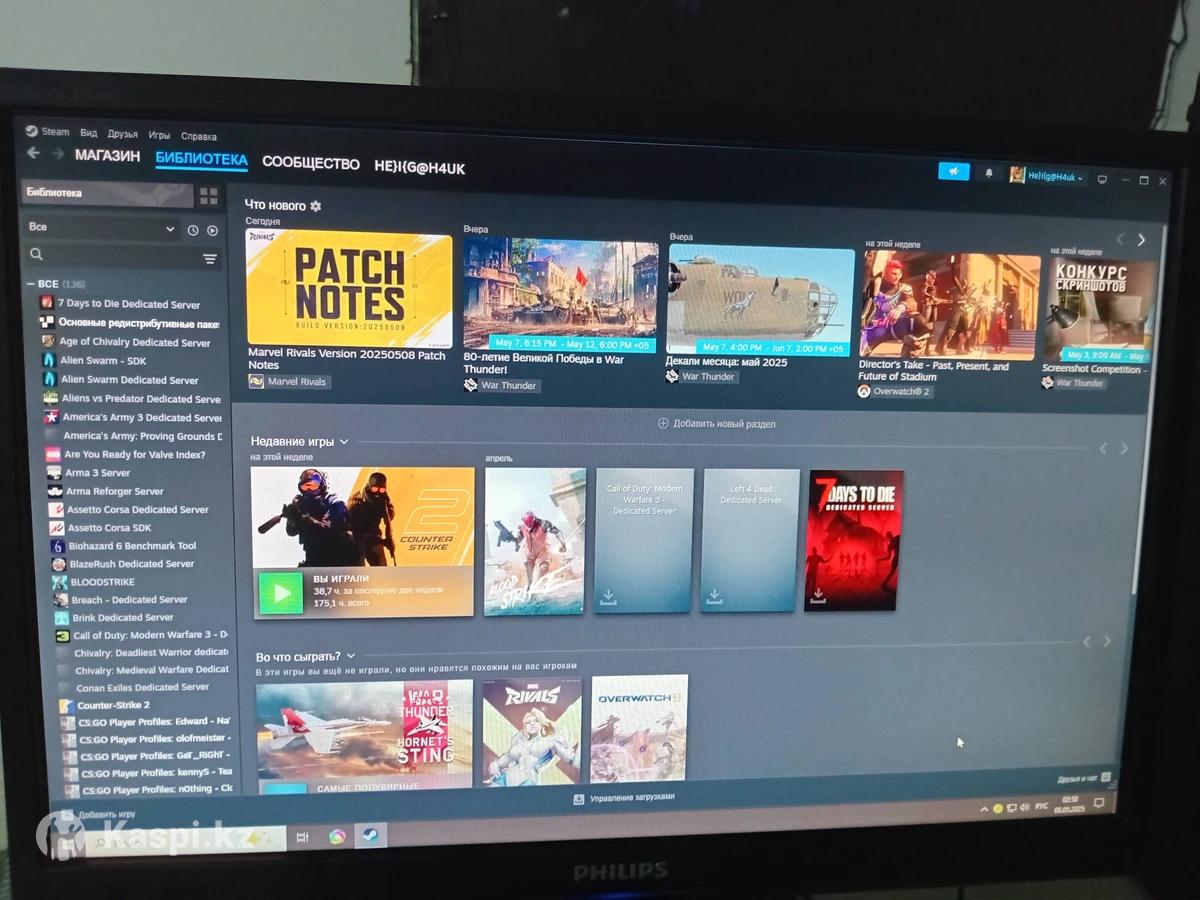Expand Во что сыграть? shelf dropdown
The height and width of the screenshot is (900, 1200).
(x=351, y=656)
